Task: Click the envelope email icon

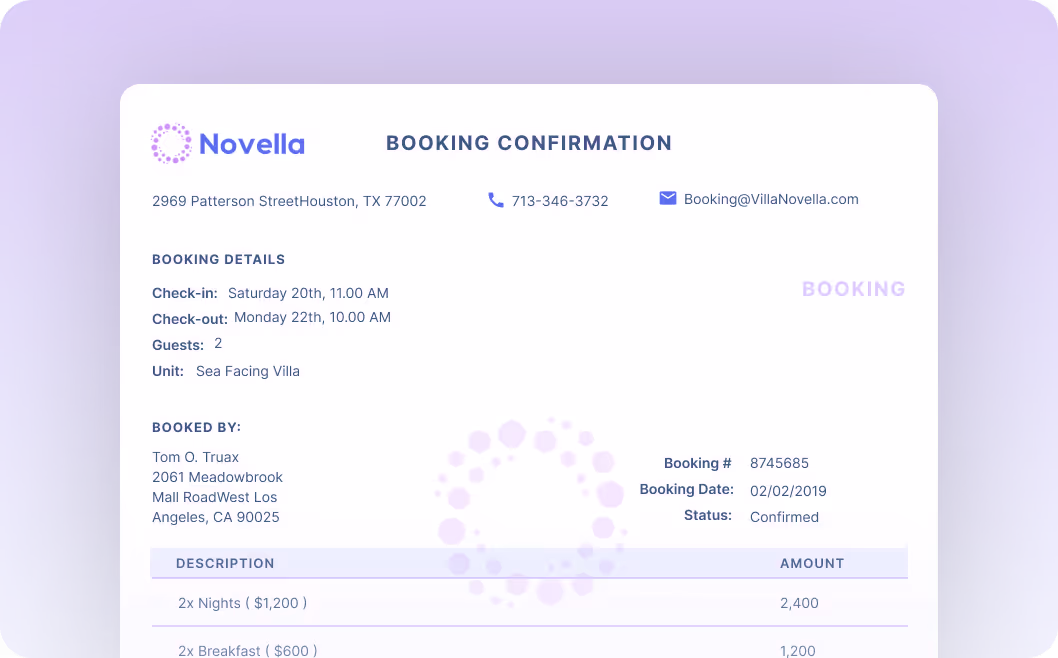Action: 668,198
